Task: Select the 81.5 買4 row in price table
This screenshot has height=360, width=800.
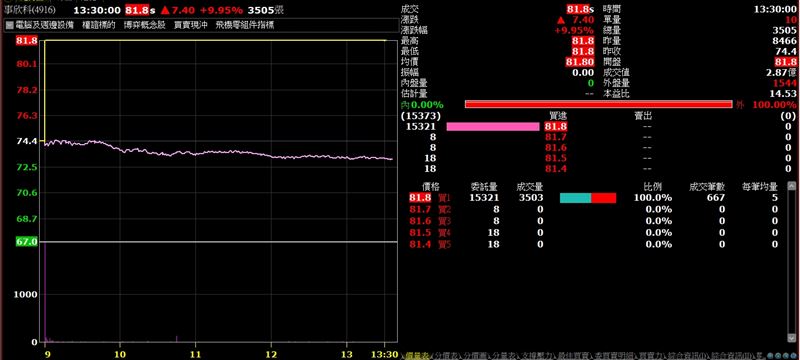Action: [x=594, y=233]
